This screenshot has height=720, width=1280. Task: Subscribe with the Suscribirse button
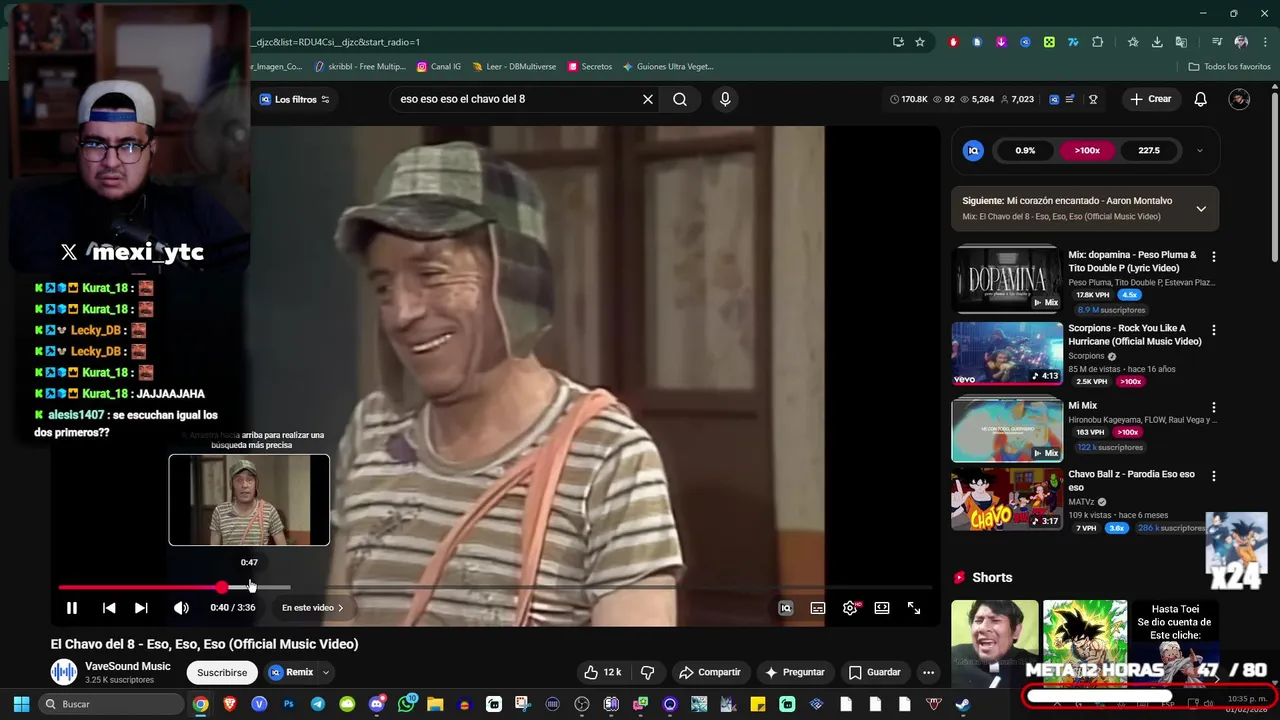pos(222,673)
